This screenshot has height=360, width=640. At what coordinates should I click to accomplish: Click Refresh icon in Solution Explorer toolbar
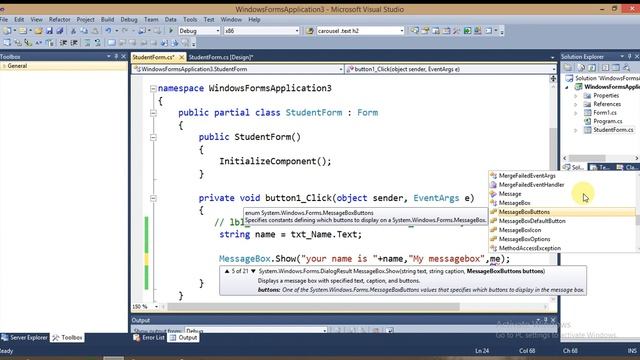click(592, 68)
